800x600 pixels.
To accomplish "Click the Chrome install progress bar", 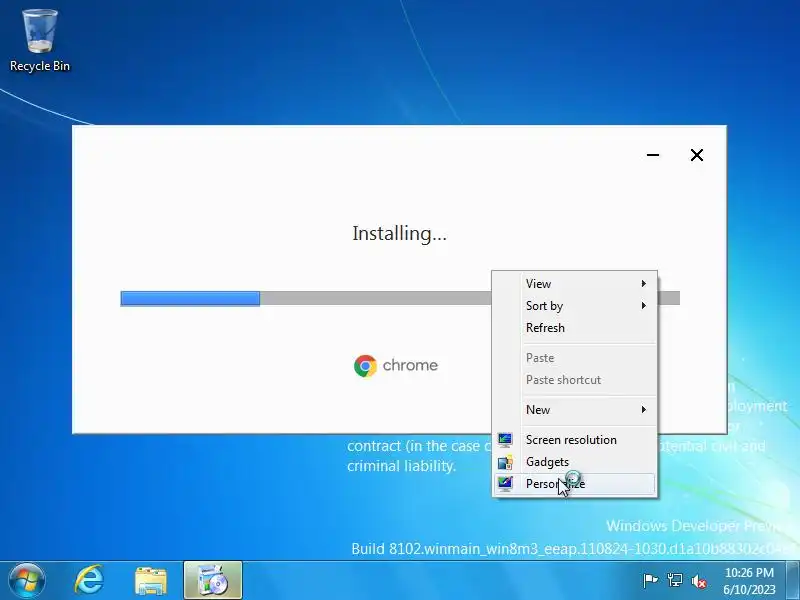I will [x=400, y=298].
